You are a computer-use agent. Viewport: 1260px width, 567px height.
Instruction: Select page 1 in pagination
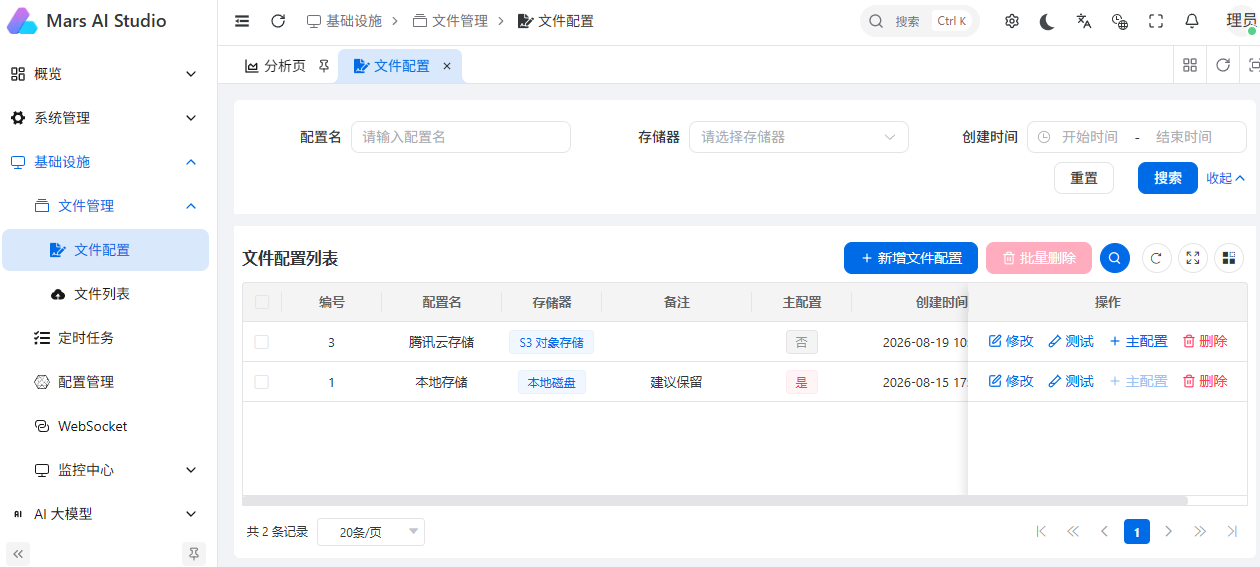[x=1136, y=532]
